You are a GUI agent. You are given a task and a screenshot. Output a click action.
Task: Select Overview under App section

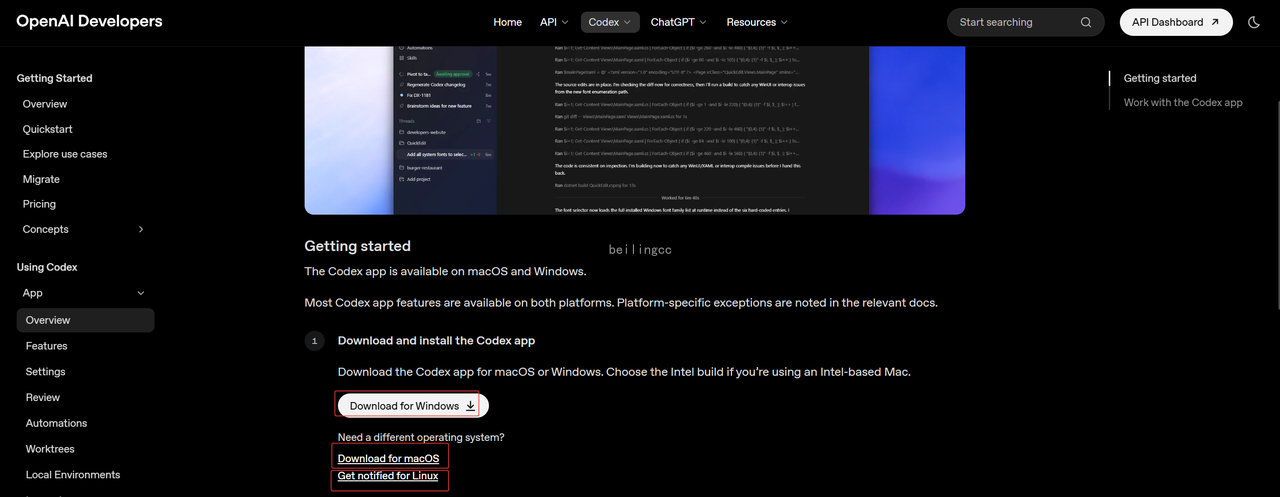[85, 320]
